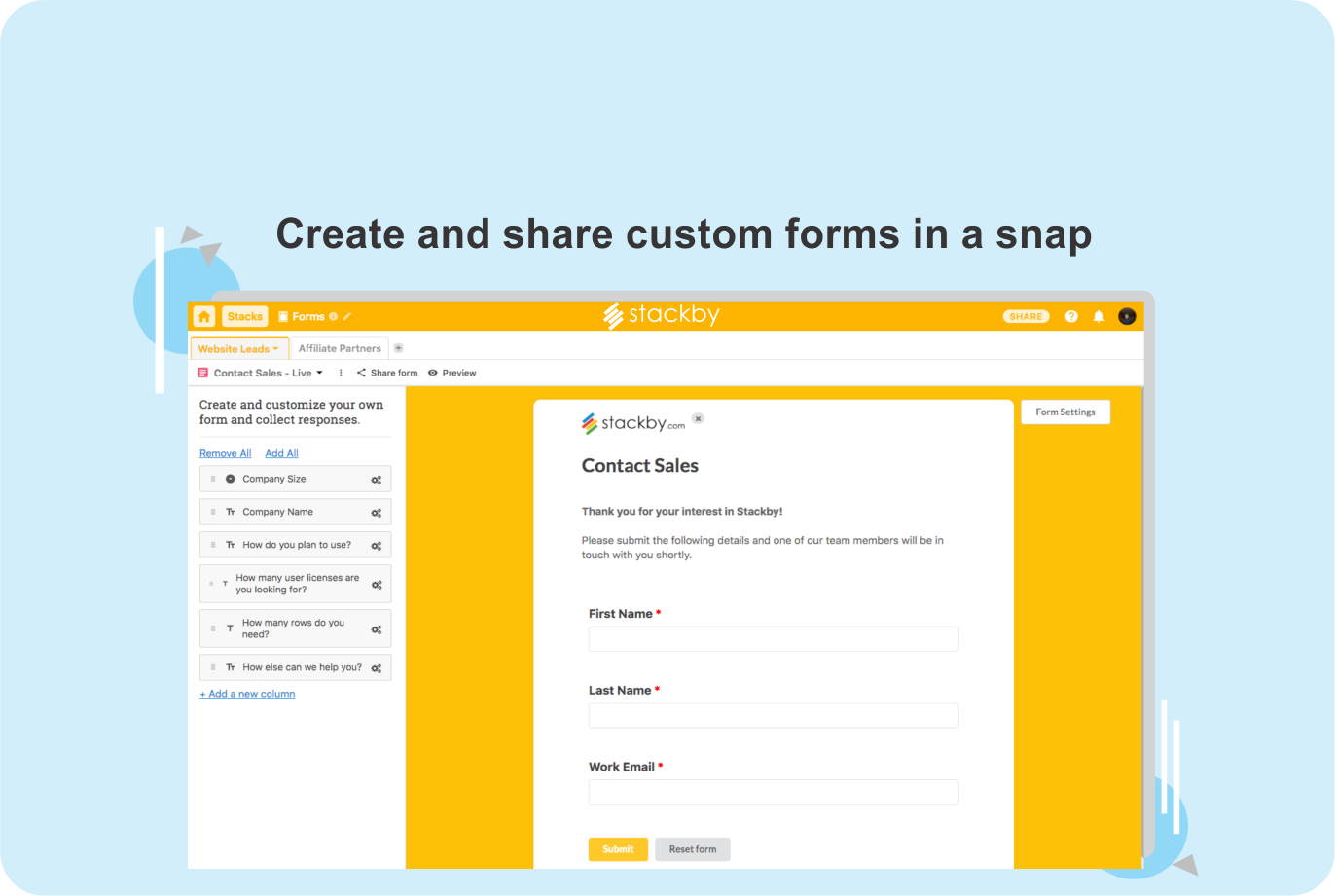Click the info icon beside Forms

click(333, 316)
